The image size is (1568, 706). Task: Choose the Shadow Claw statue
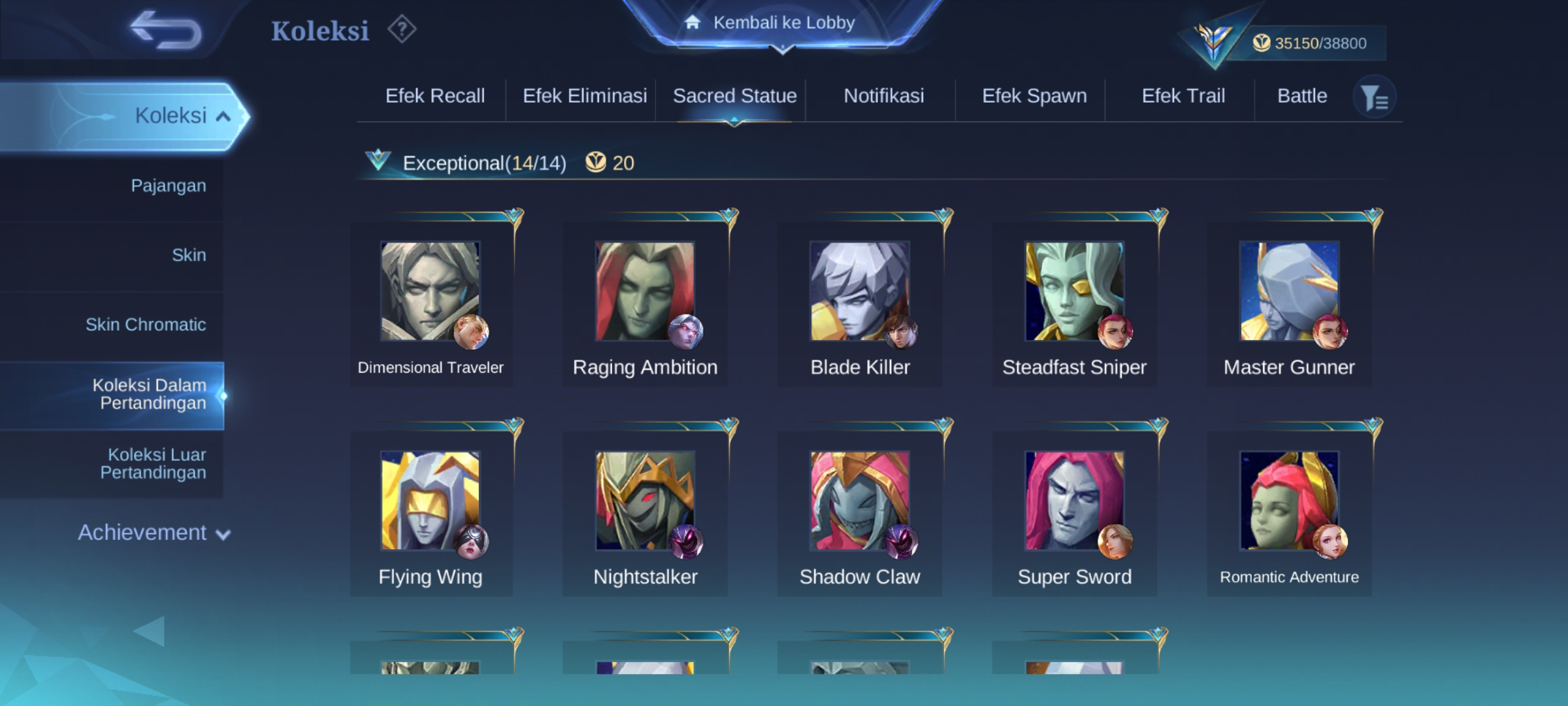click(x=860, y=513)
